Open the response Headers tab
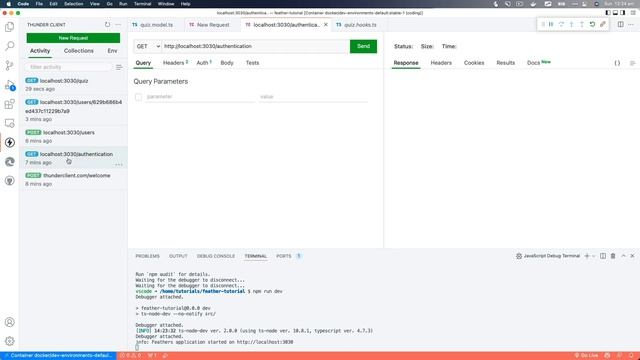The height and width of the screenshot is (360, 640). [x=441, y=63]
